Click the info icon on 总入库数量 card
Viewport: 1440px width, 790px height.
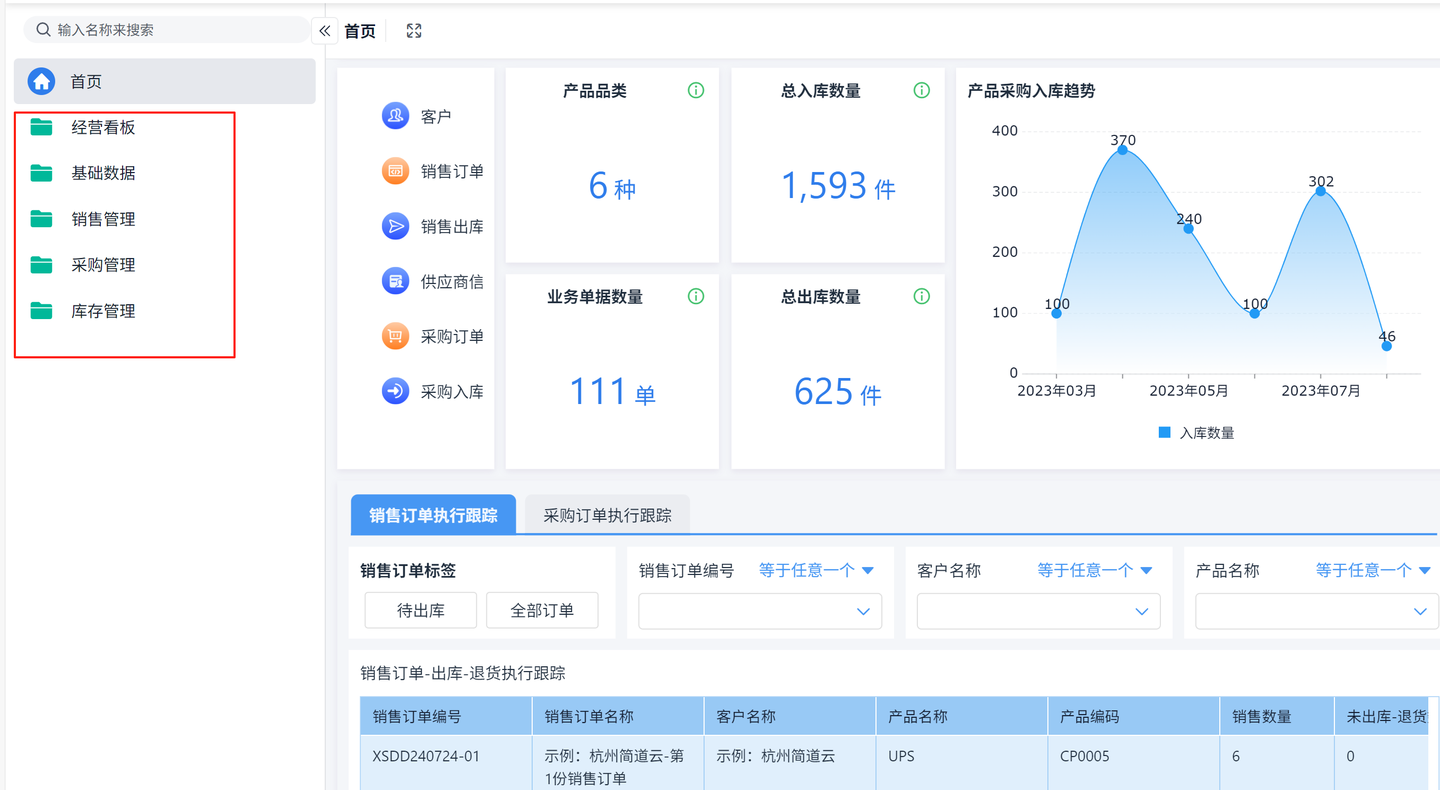(921, 90)
